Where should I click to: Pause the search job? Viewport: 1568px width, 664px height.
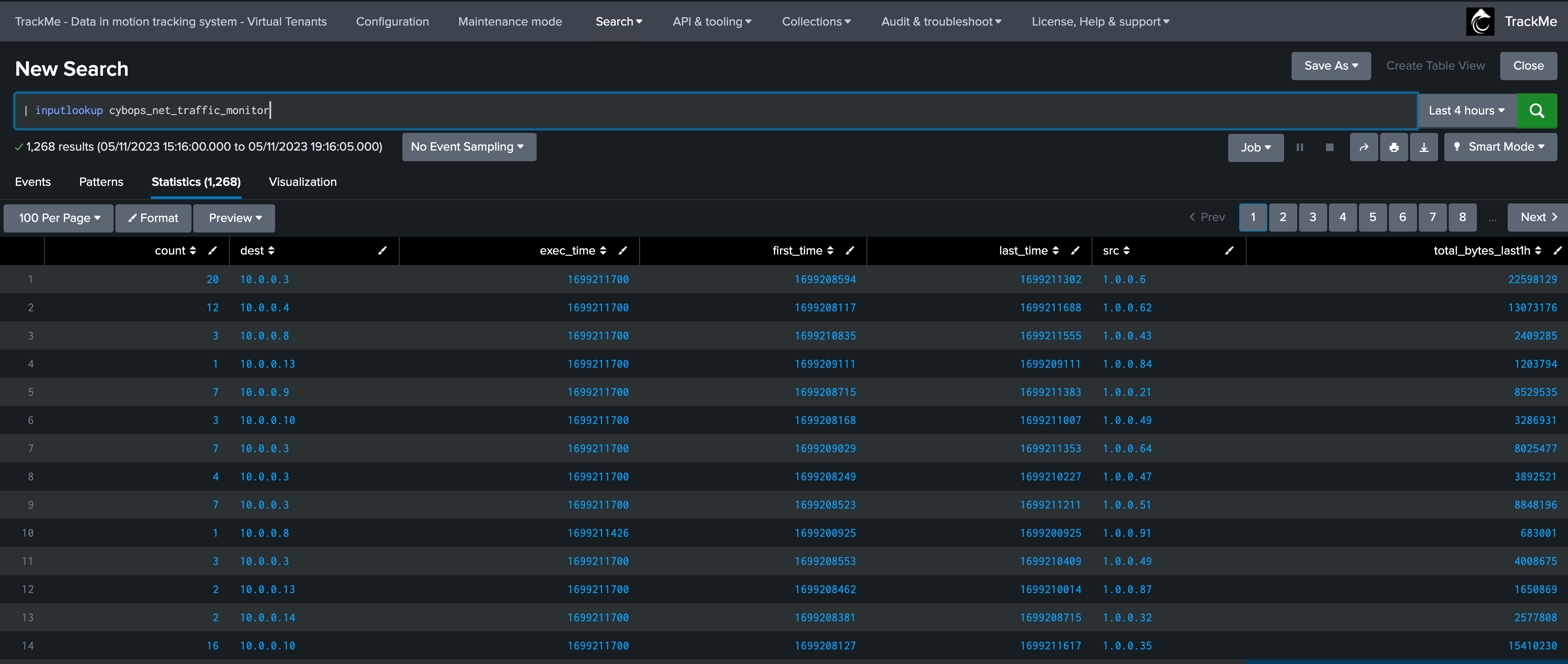(x=1299, y=147)
